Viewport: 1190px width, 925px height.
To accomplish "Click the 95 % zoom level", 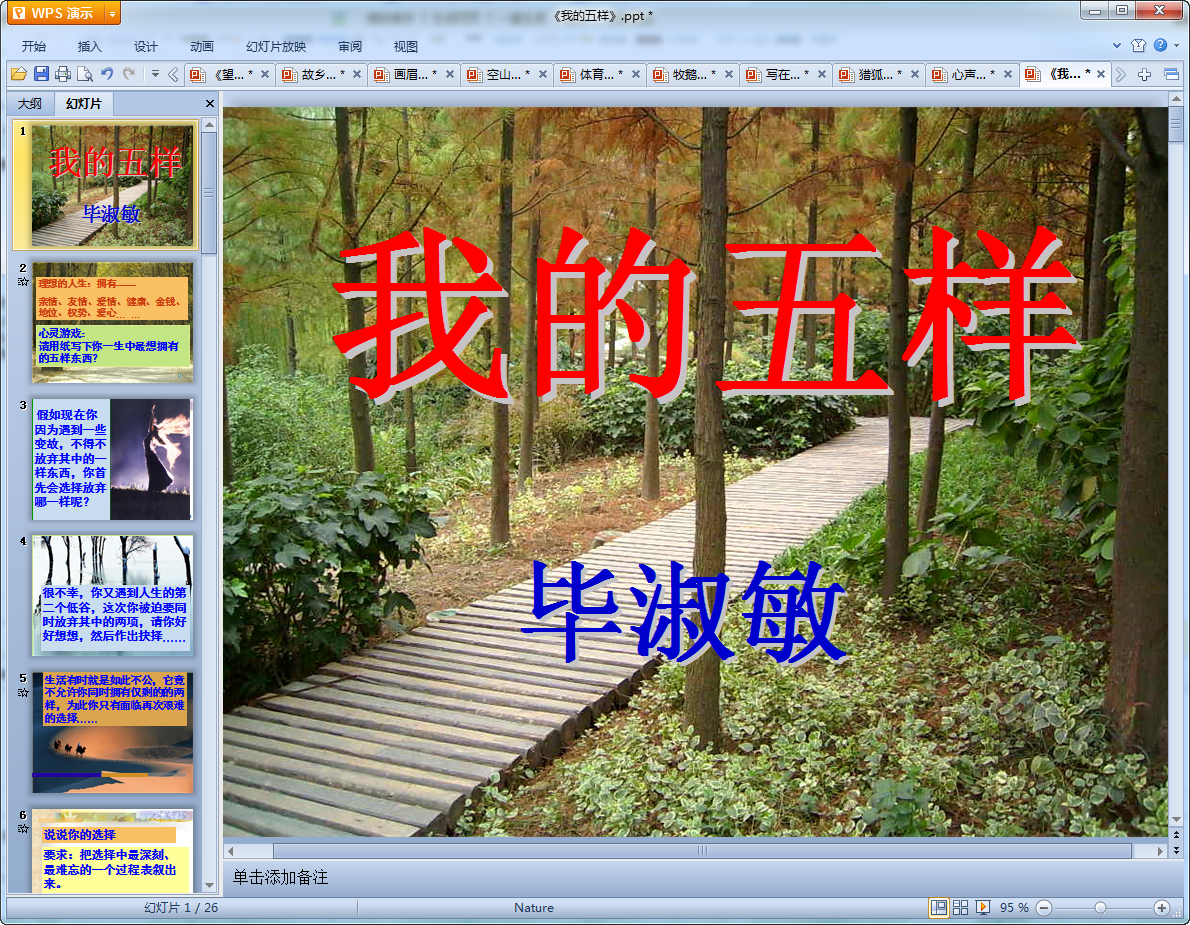I will (x=1013, y=908).
